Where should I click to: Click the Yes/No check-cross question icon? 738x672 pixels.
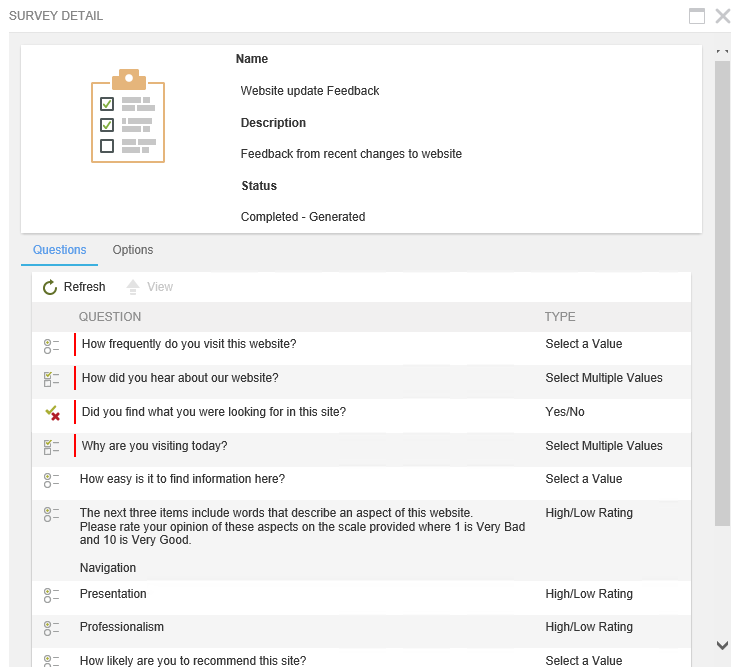coord(52,413)
